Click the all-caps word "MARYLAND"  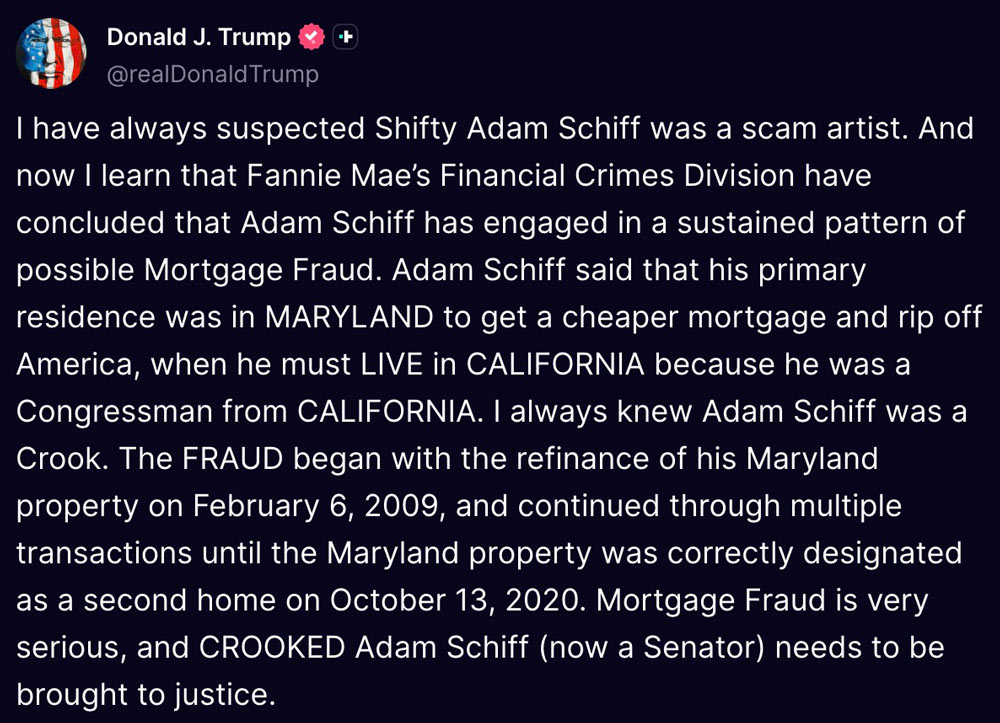tap(349, 318)
